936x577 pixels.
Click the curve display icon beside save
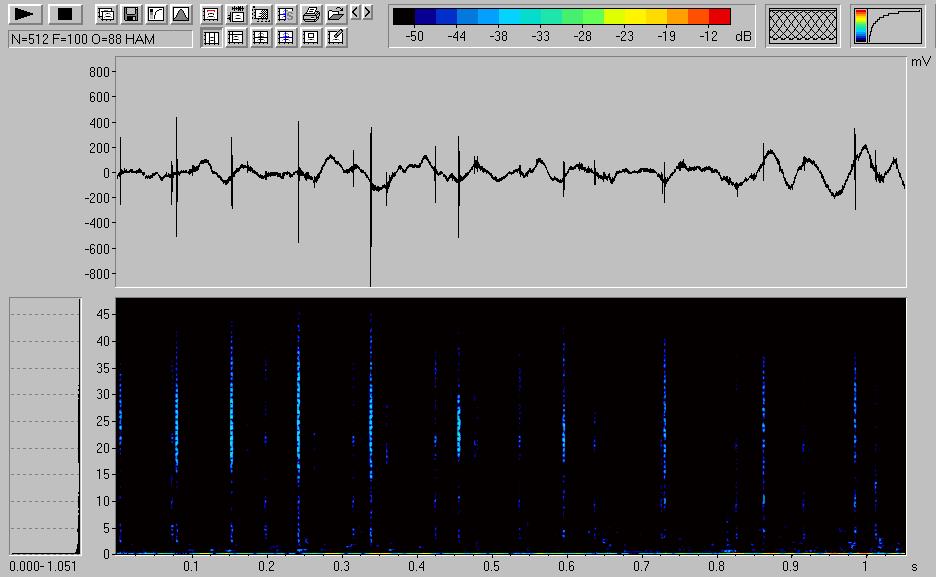click(x=155, y=15)
